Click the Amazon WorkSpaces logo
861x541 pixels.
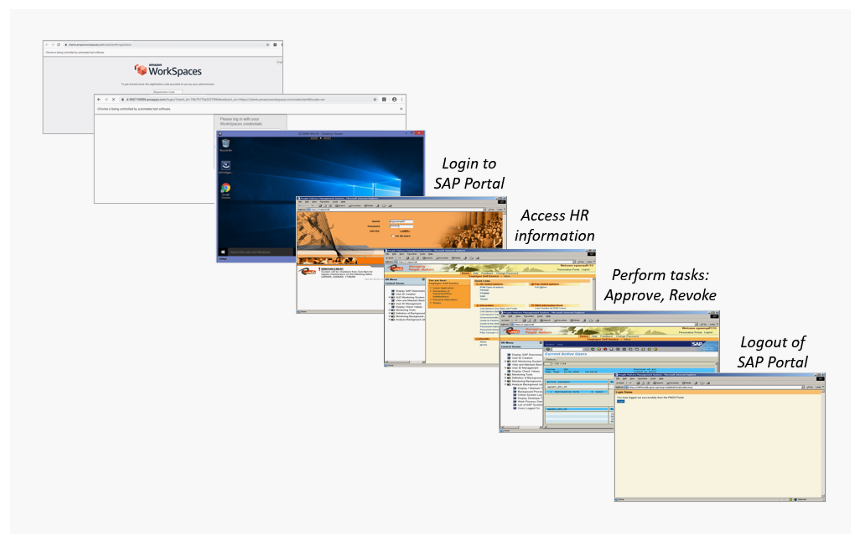point(168,70)
